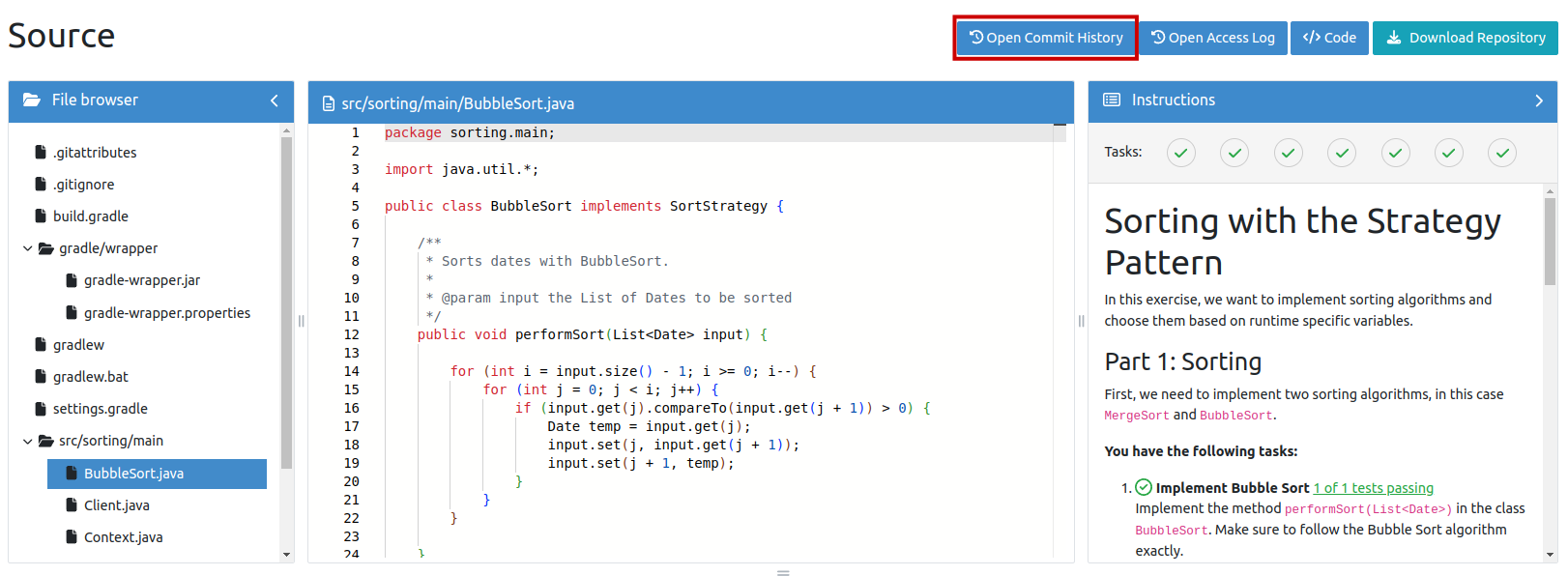
Task: Open gradle-wrapper.properties file
Action: [166, 313]
